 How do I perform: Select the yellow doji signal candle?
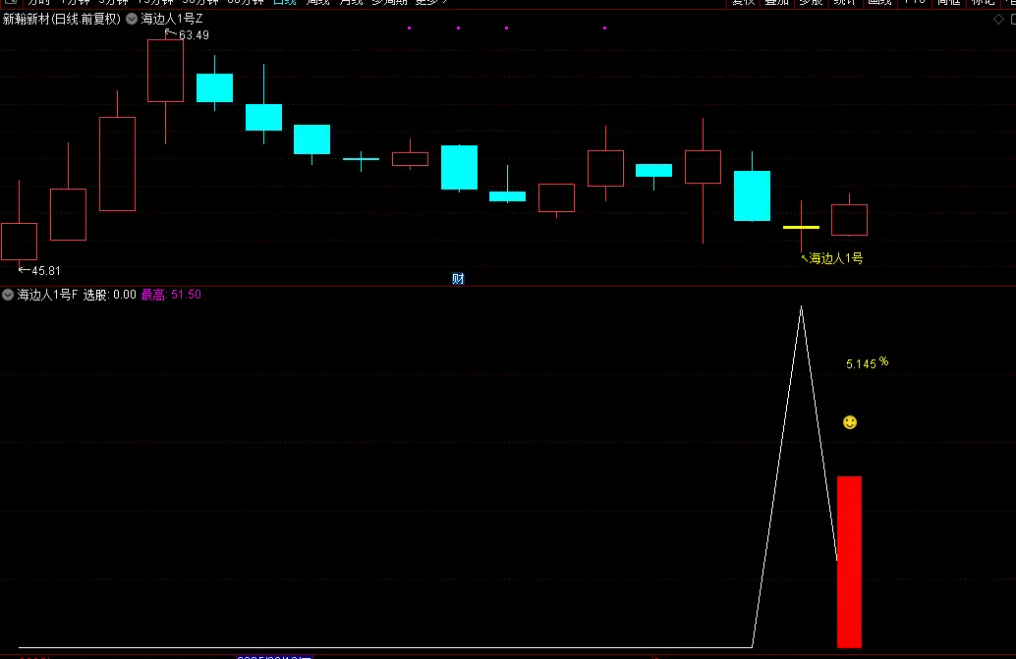pyautogui.click(x=801, y=227)
